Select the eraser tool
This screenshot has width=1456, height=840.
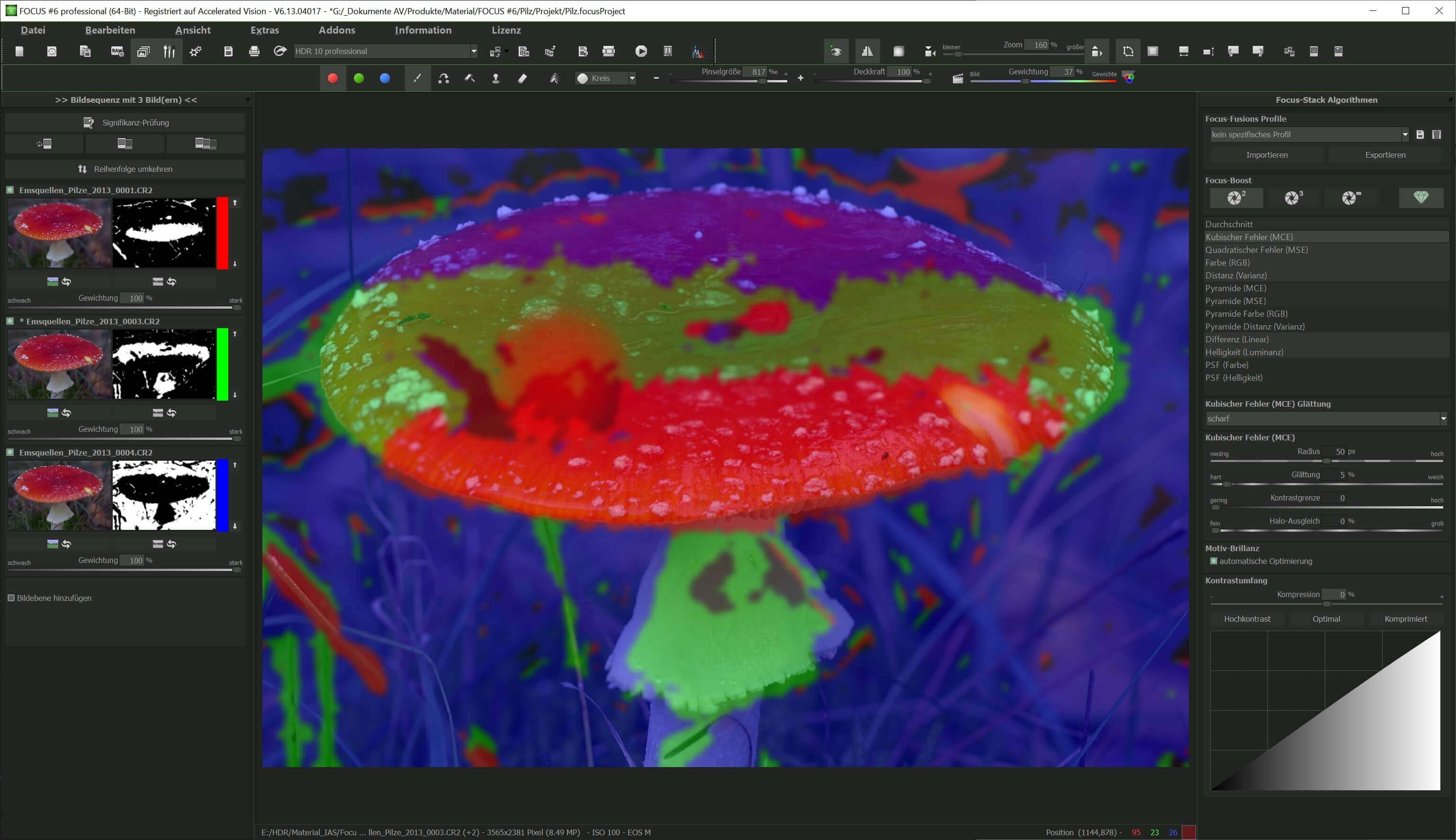[522, 79]
